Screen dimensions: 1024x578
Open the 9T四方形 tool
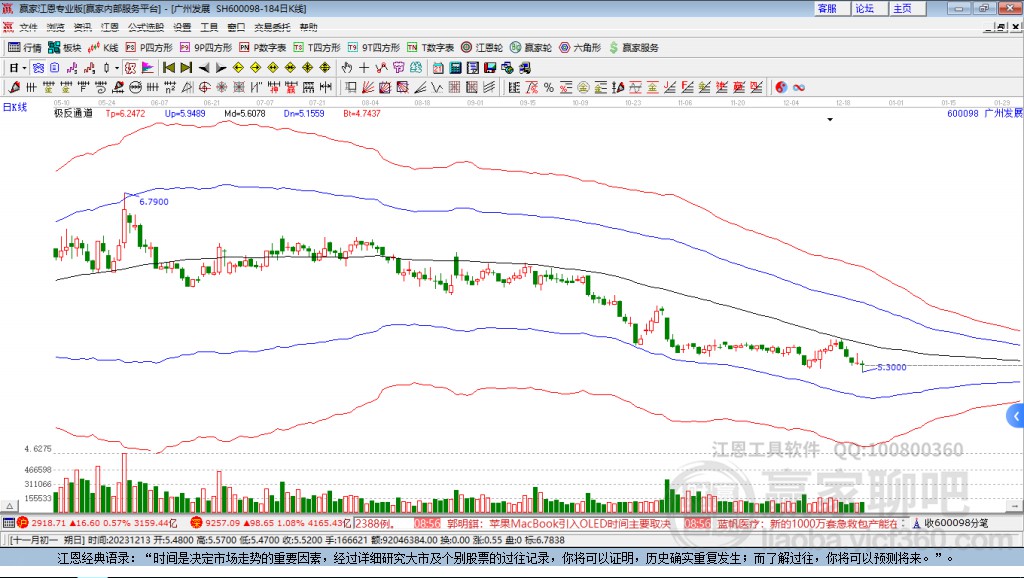pyautogui.click(x=374, y=48)
